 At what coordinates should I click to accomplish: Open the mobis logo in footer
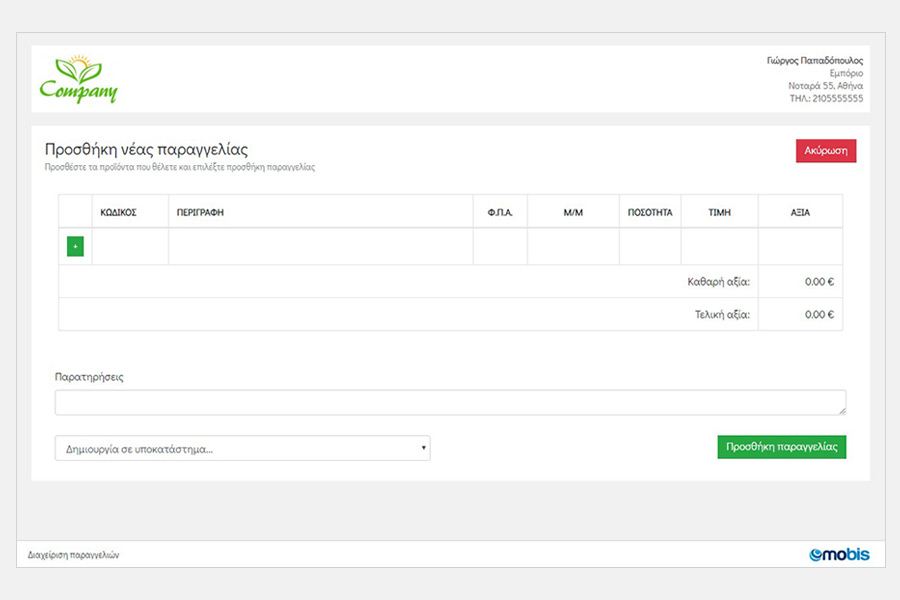tap(839, 554)
